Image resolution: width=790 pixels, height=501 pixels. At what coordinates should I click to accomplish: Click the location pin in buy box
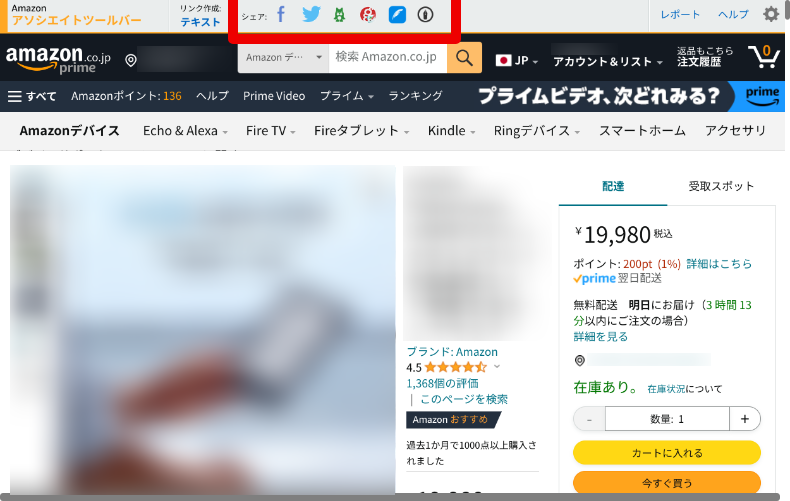pos(579,360)
